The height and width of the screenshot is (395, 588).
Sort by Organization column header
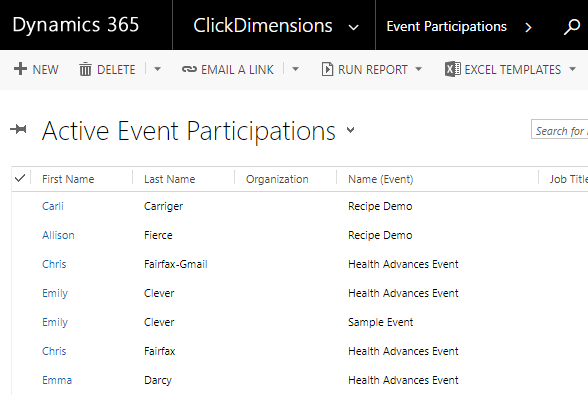click(x=277, y=179)
